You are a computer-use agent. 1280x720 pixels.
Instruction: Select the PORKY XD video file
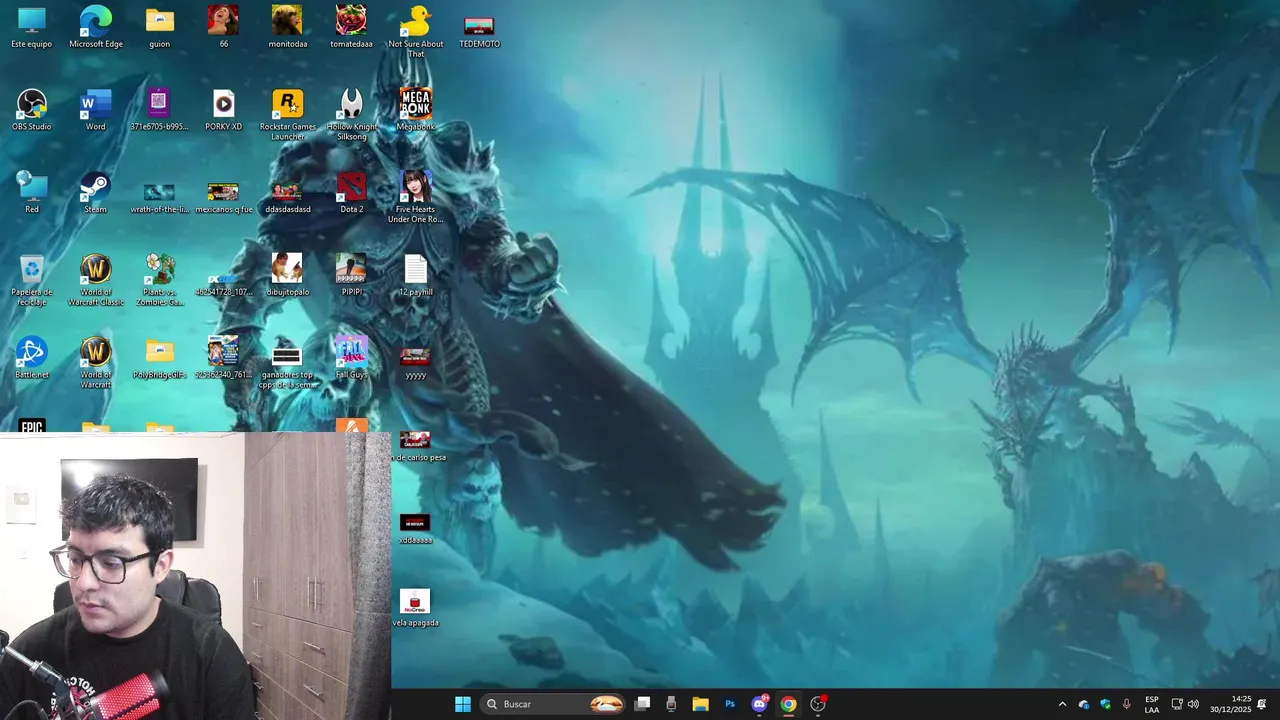tap(223, 110)
